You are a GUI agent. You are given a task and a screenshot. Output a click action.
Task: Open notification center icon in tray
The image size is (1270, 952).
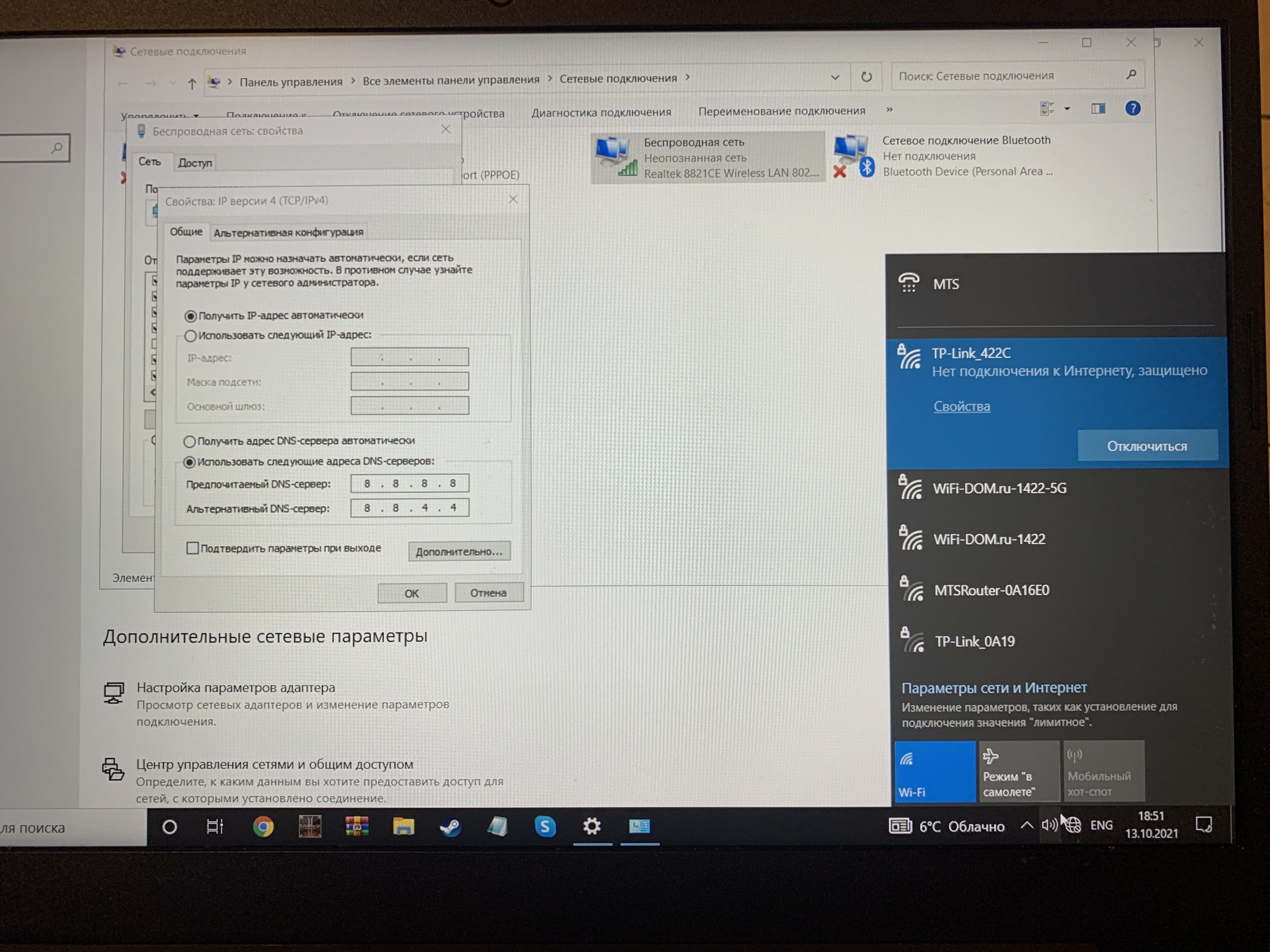[1203, 825]
